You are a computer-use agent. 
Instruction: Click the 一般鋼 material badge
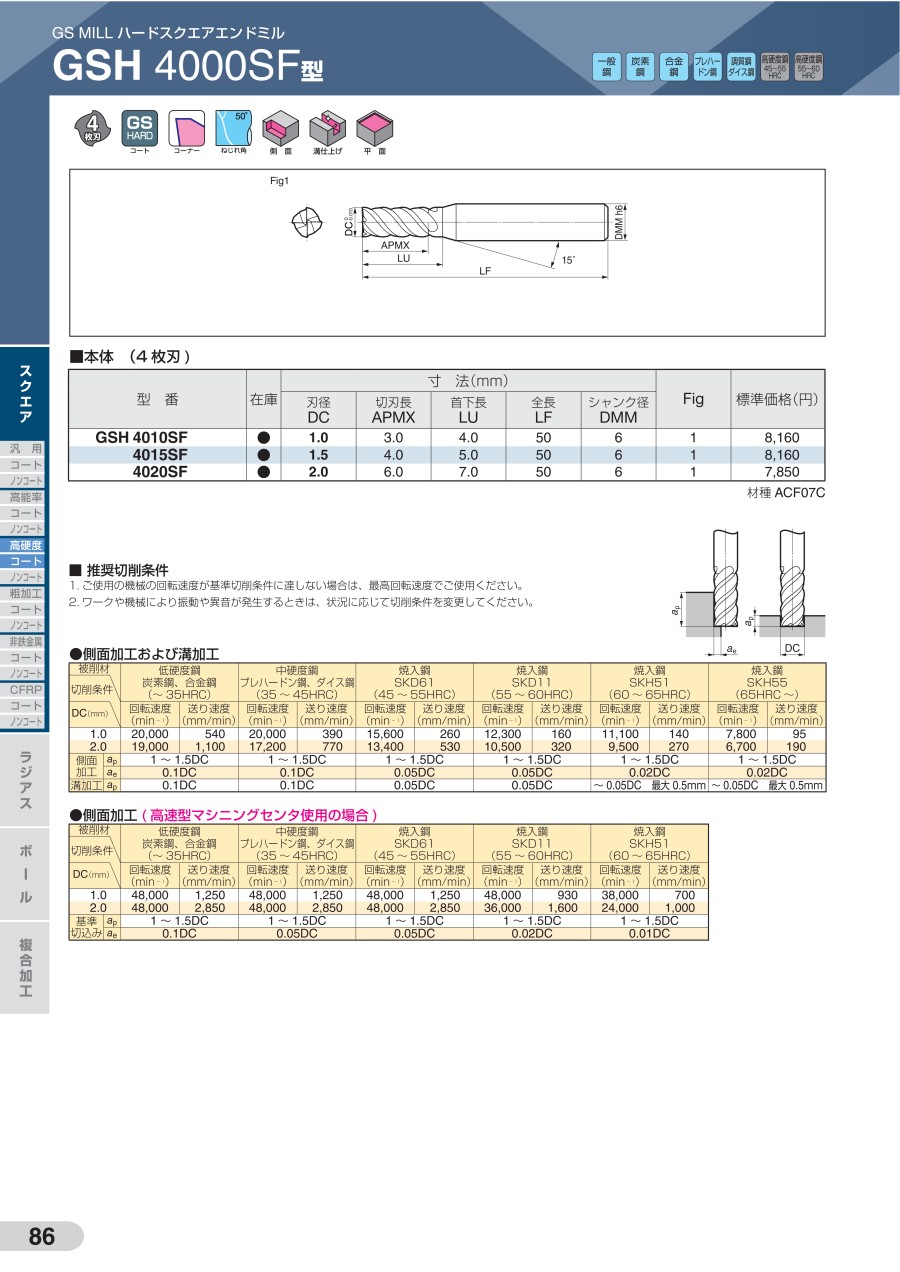pos(606,67)
